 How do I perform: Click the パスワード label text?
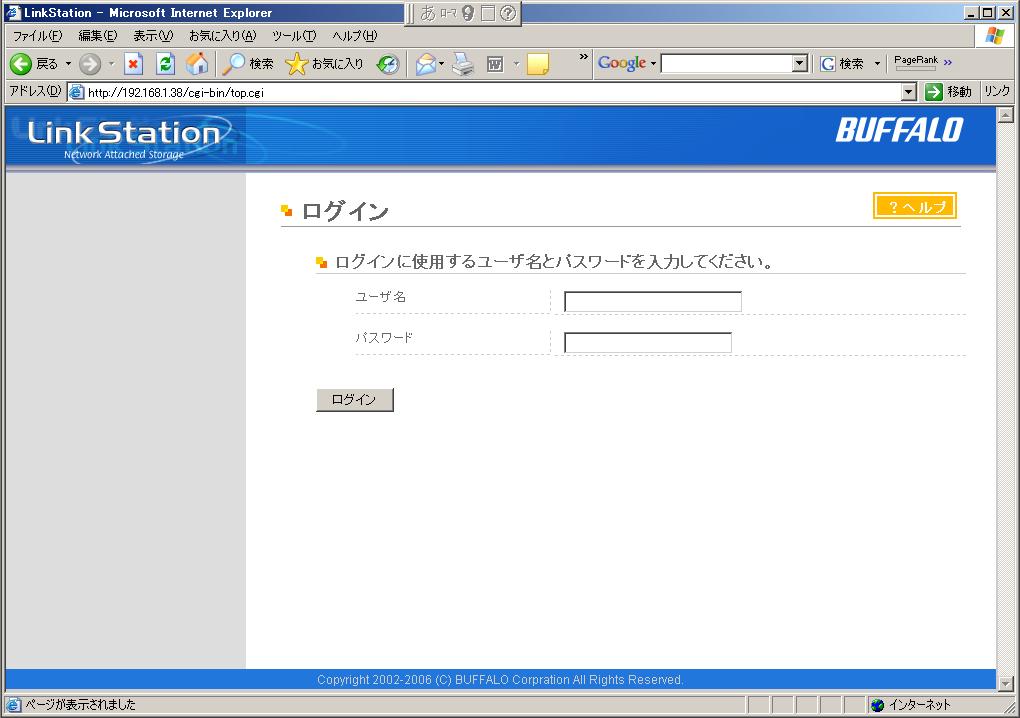click(x=384, y=338)
